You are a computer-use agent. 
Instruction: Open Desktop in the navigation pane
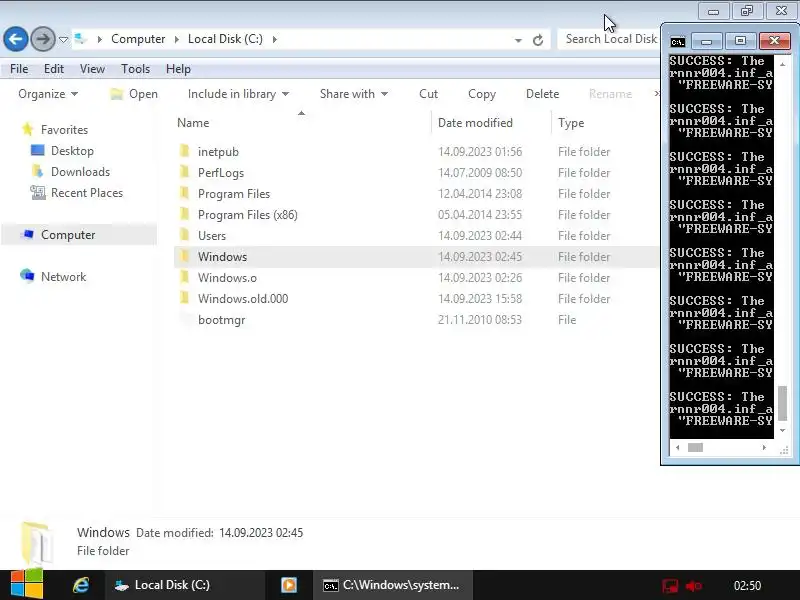point(72,151)
